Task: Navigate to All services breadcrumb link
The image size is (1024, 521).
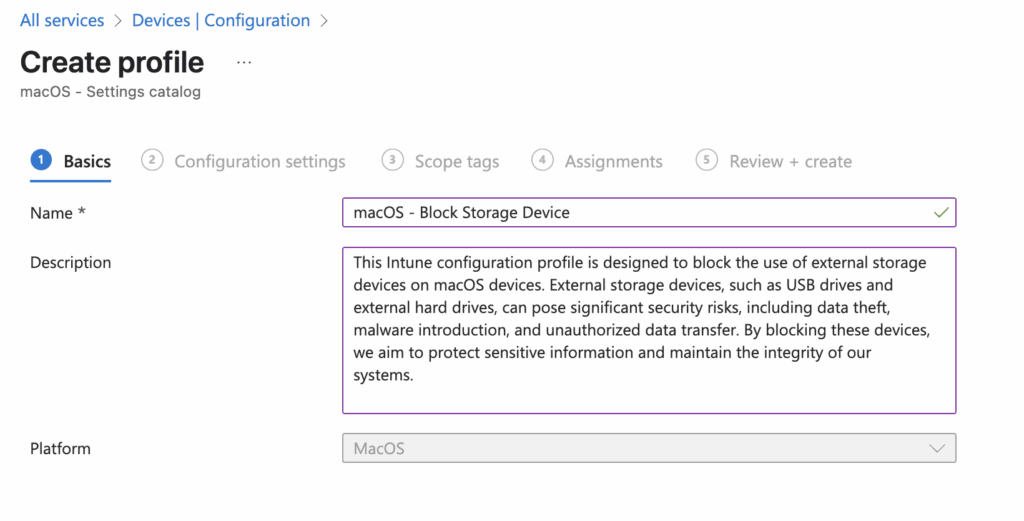Action: (62, 20)
